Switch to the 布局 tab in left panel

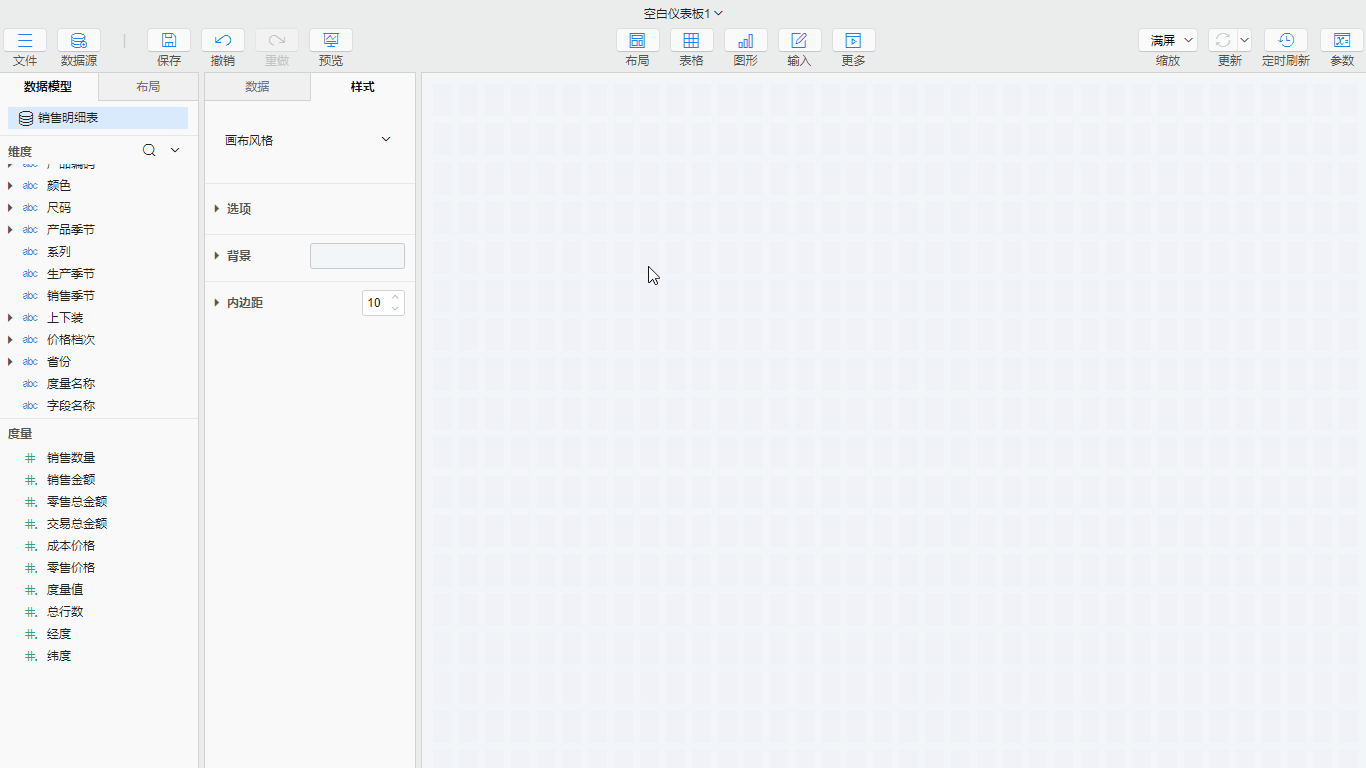(x=148, y=87)
